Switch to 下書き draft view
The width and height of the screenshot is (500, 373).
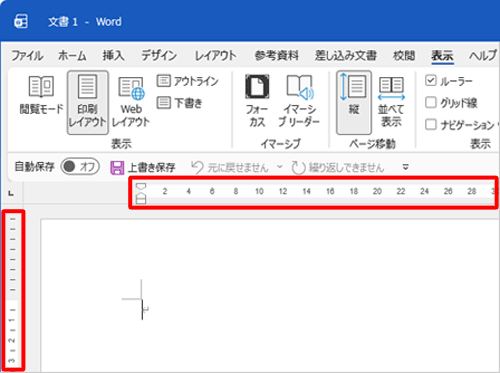[180, 103]
